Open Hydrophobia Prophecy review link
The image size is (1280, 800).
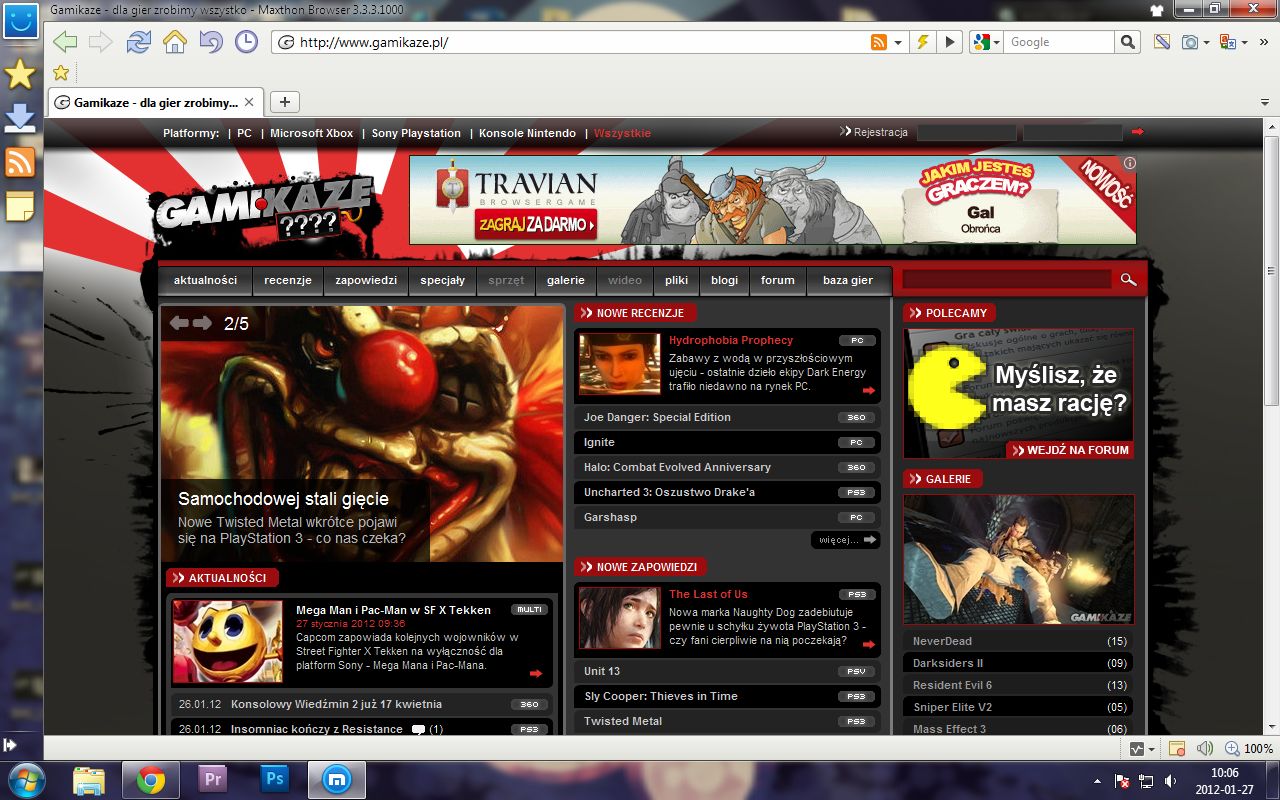731,340
